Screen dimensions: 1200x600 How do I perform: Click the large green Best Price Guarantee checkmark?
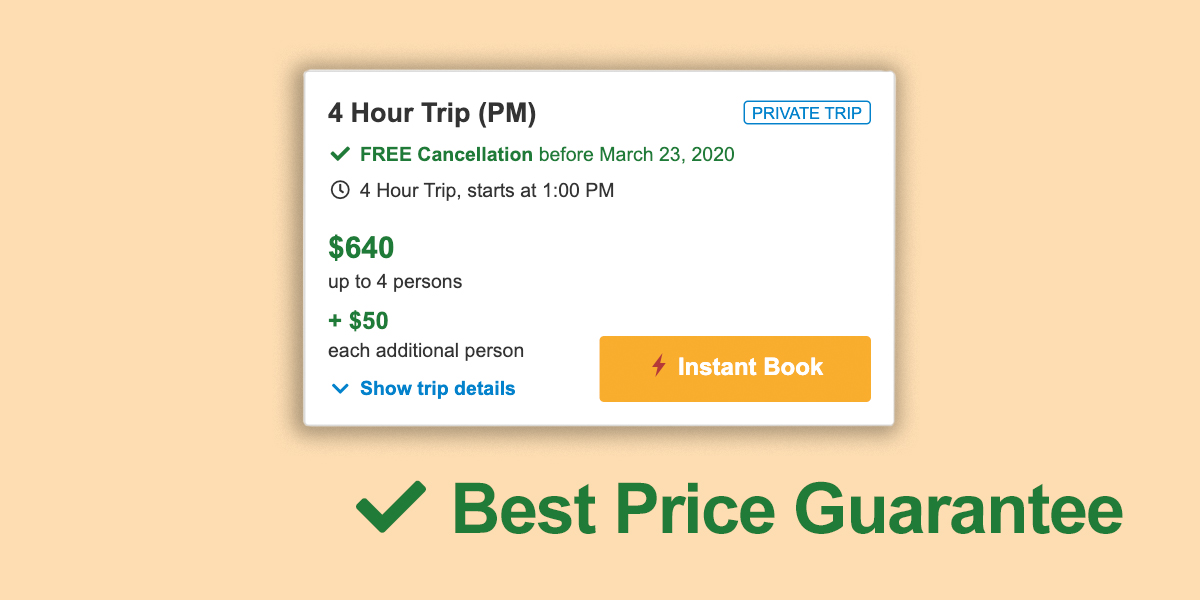coord(391,507)
